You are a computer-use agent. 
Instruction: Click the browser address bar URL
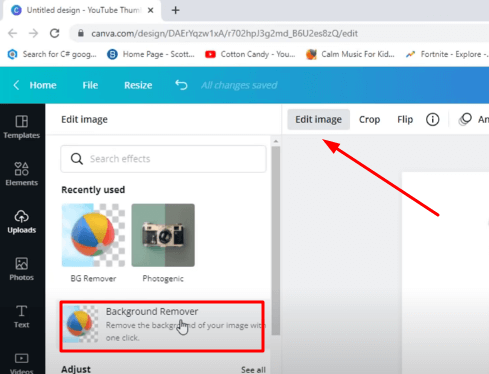click(x=224, y=33)
